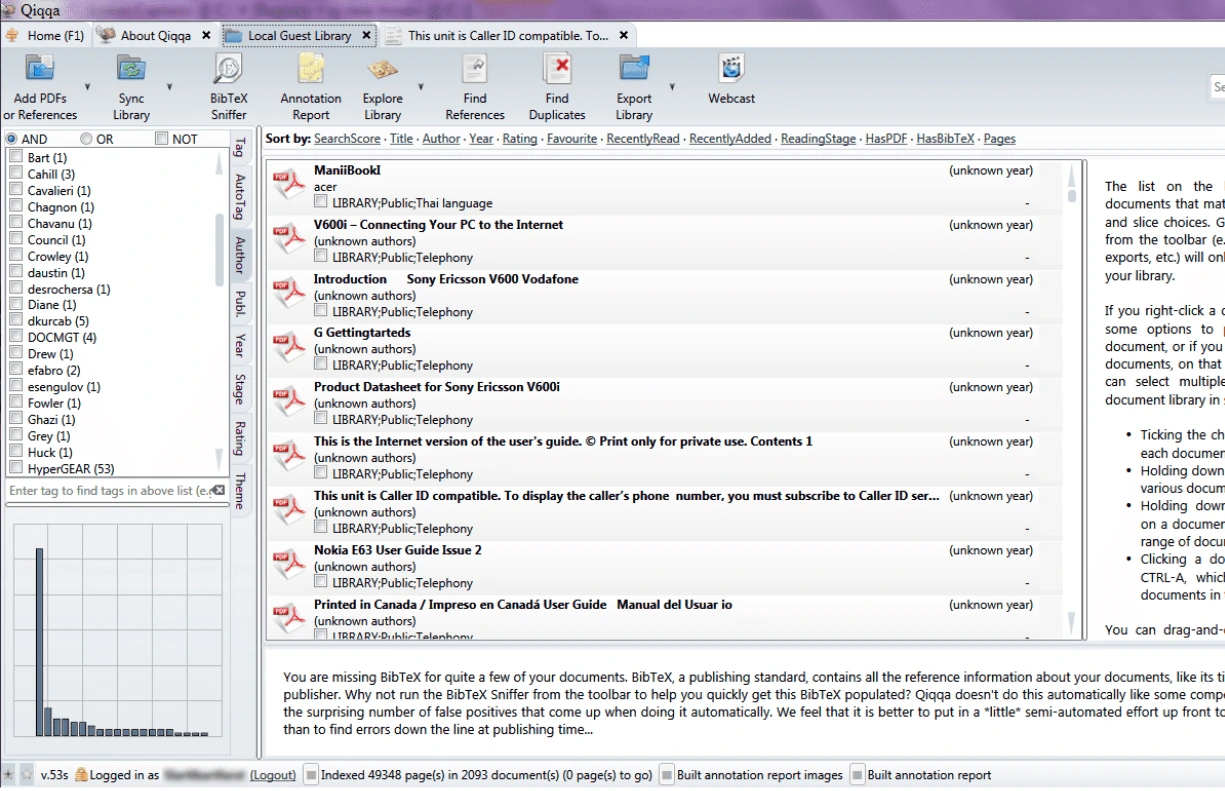Switch to the About Qiqqa tab

coord(155,35)
